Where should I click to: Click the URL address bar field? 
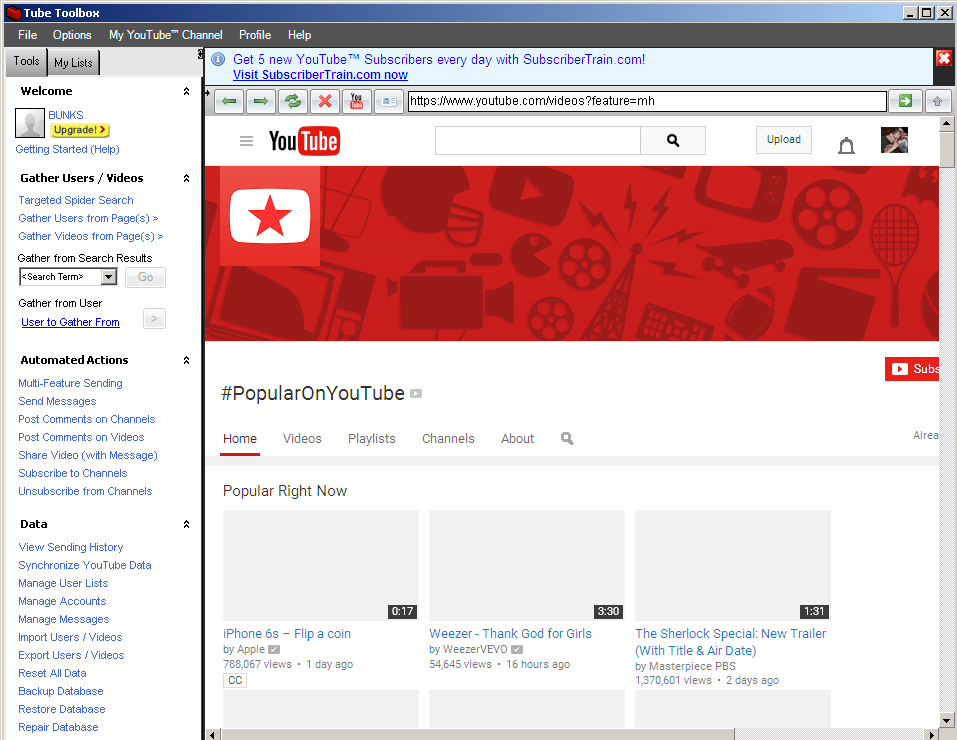point(647,101)
